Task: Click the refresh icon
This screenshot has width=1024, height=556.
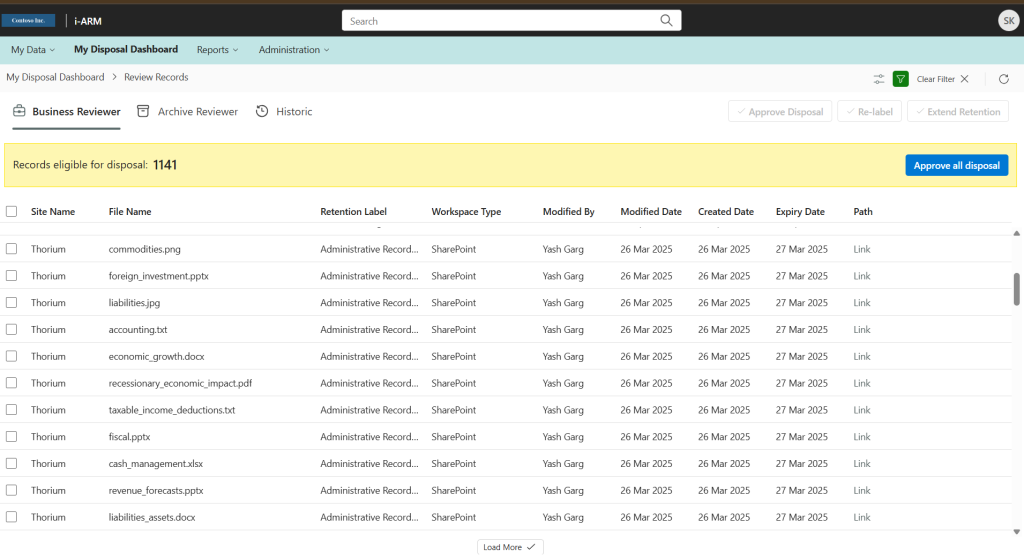Action: pos(1004,79)
